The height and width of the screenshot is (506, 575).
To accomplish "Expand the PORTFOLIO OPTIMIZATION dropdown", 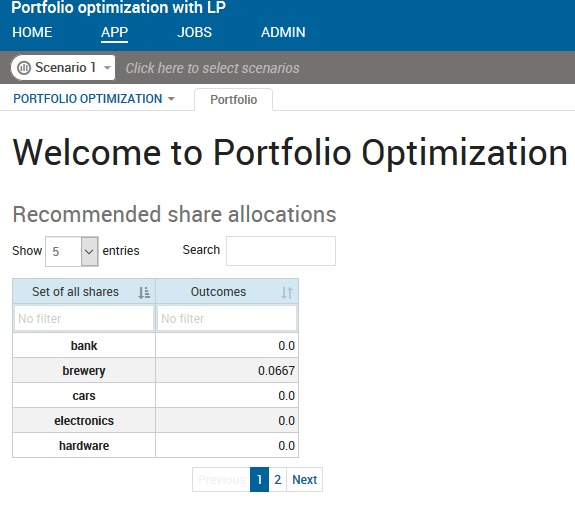I will click(171, 99).
